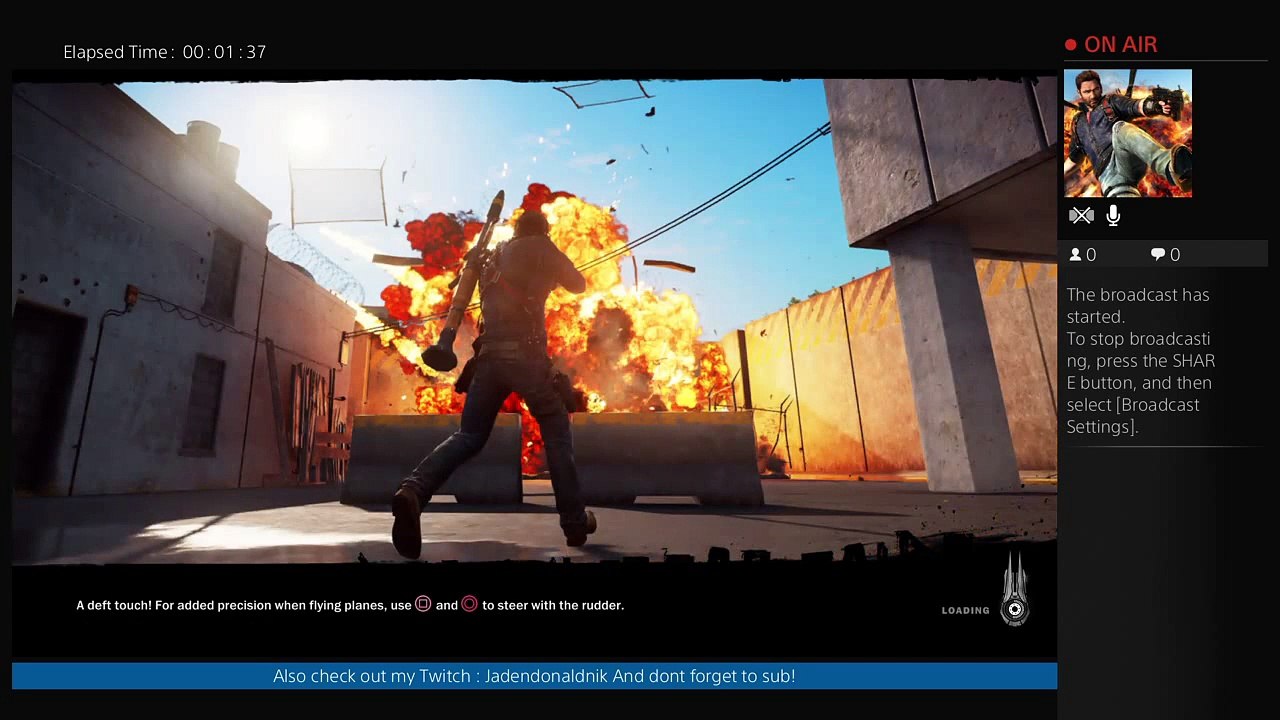Toggle the disabled camera icon
Screen dimensions: 1280x720
click(1081, 215)
